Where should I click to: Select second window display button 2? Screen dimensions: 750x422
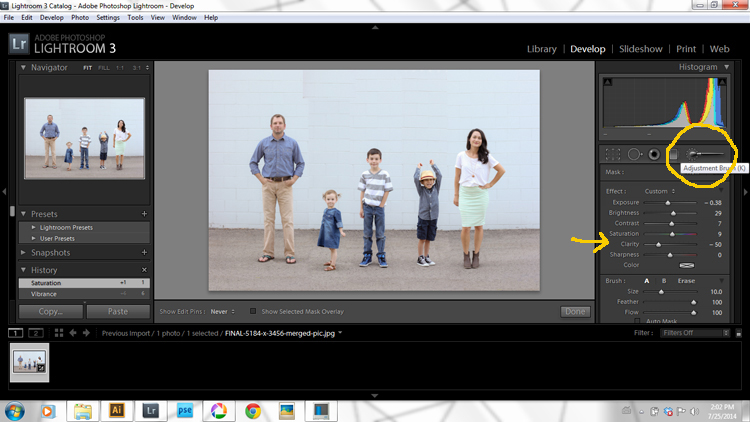36,333
